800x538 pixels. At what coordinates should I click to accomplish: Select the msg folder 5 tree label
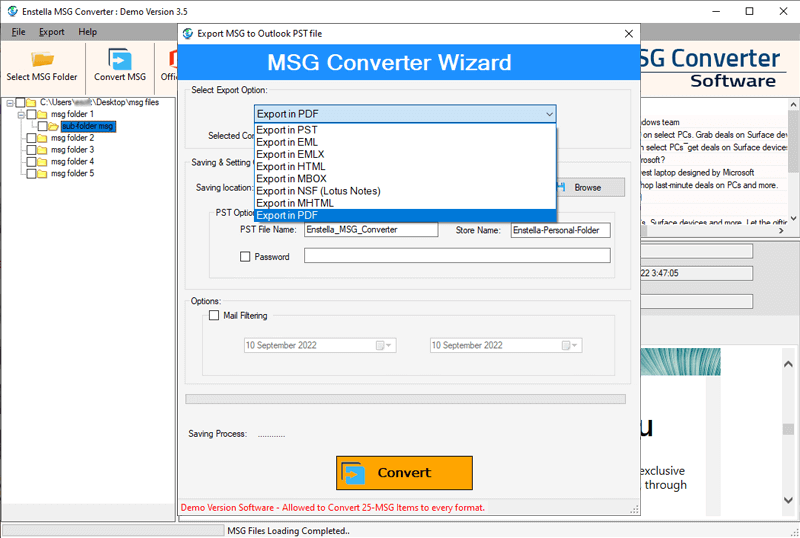[x=72, y=174]
